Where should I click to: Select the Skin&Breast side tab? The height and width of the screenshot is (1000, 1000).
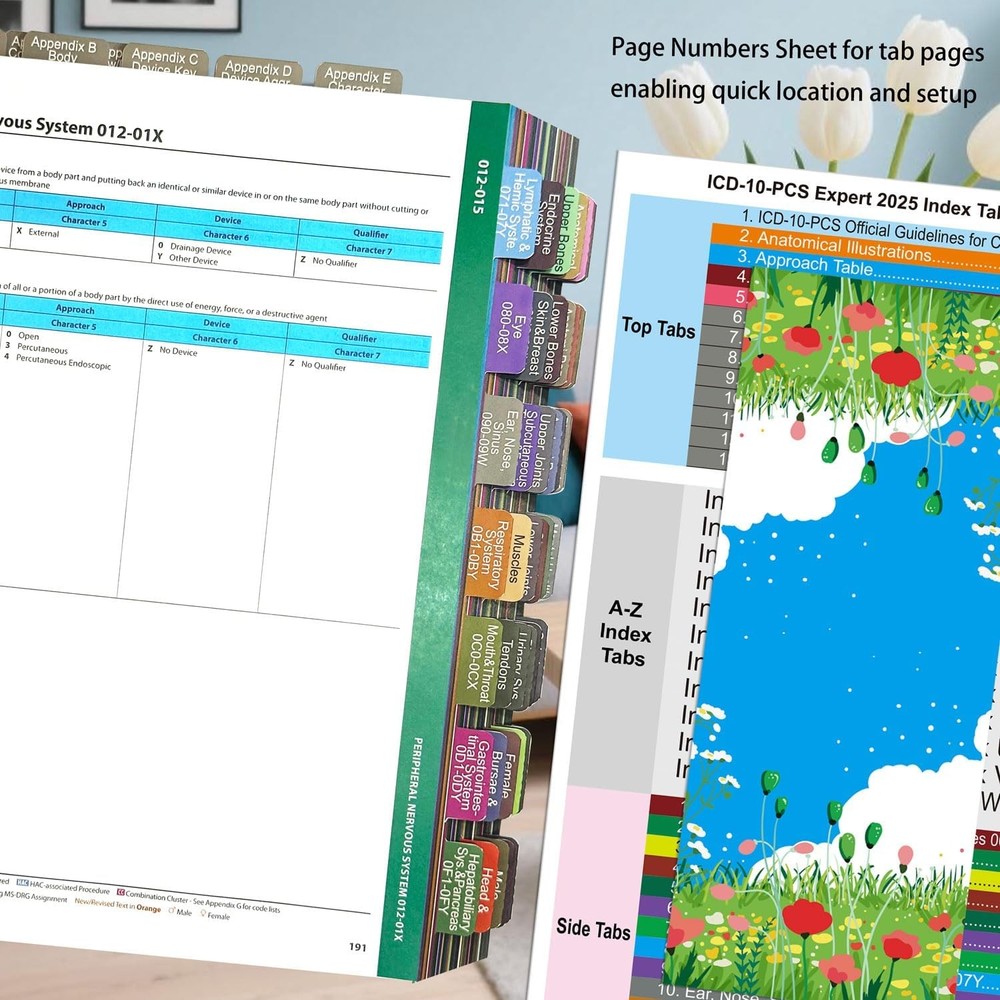point(540,335)
